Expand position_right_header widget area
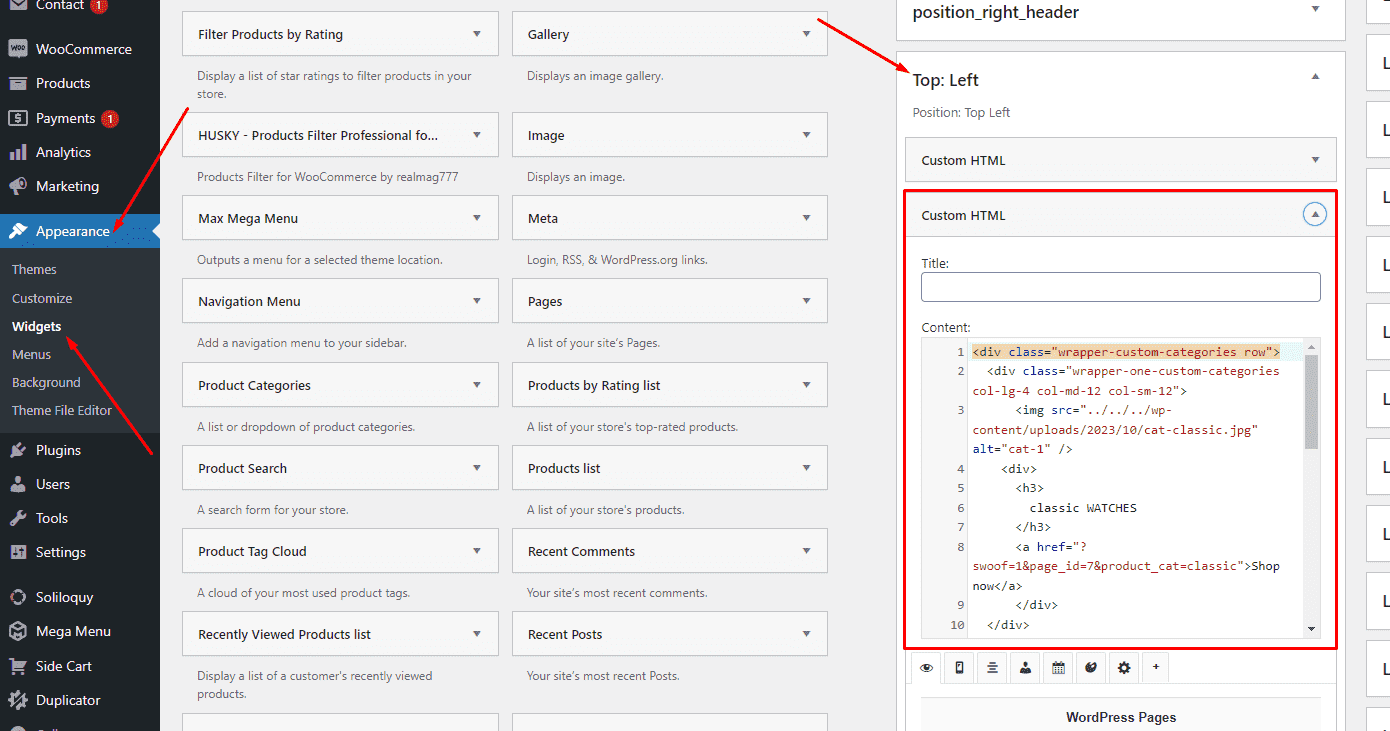This screenshot has height=731, width=1390. 1315,9
